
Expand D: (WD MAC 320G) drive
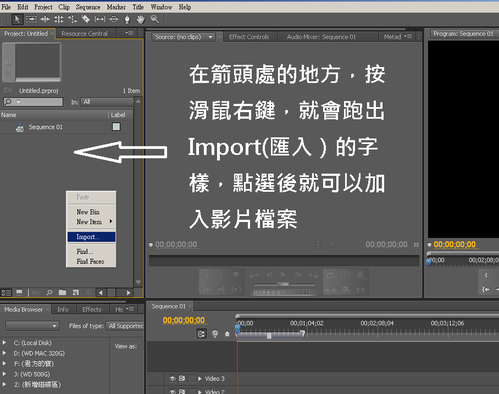point(4,353)
